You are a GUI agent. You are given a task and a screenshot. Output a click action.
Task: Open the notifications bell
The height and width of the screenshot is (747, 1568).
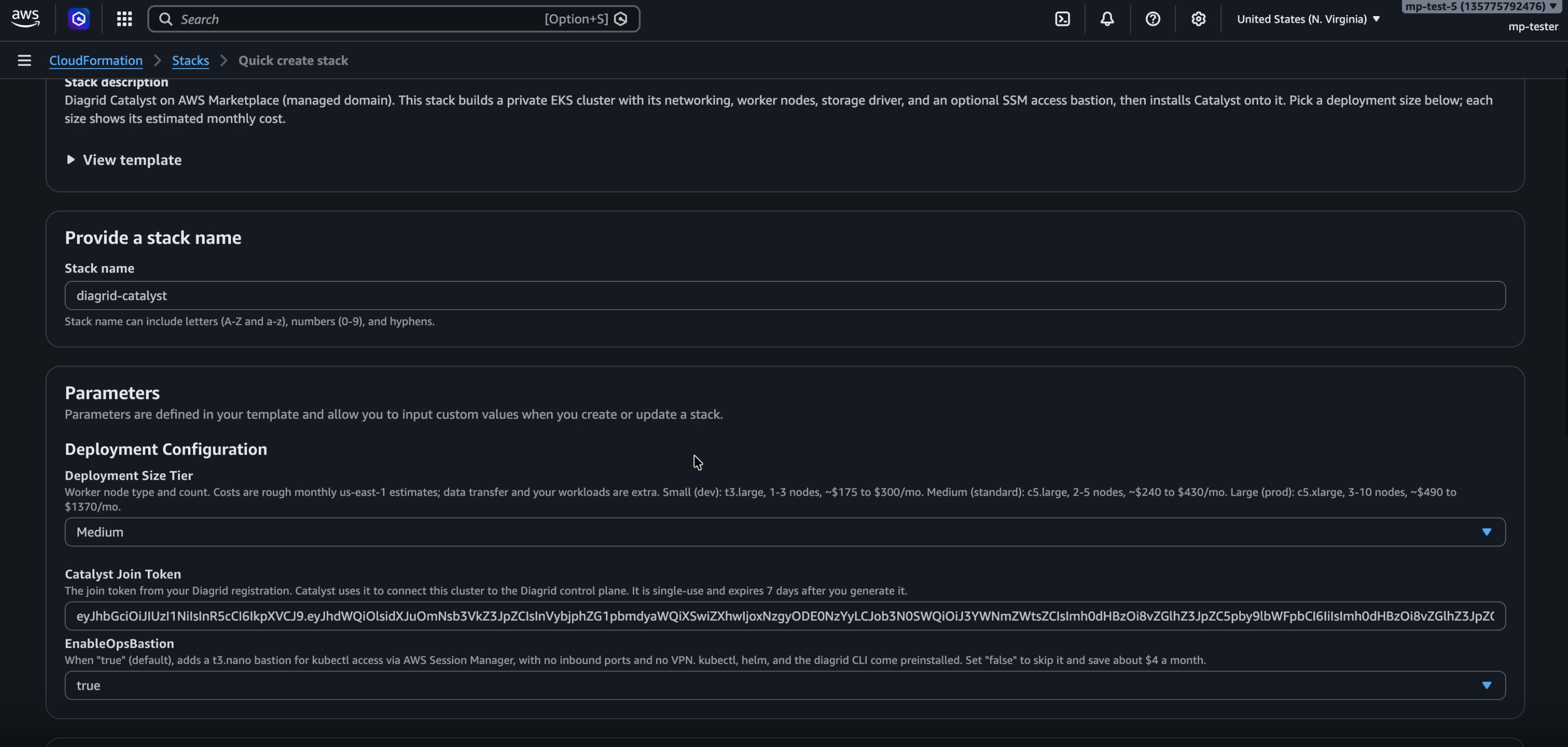tap(1107, 19)
